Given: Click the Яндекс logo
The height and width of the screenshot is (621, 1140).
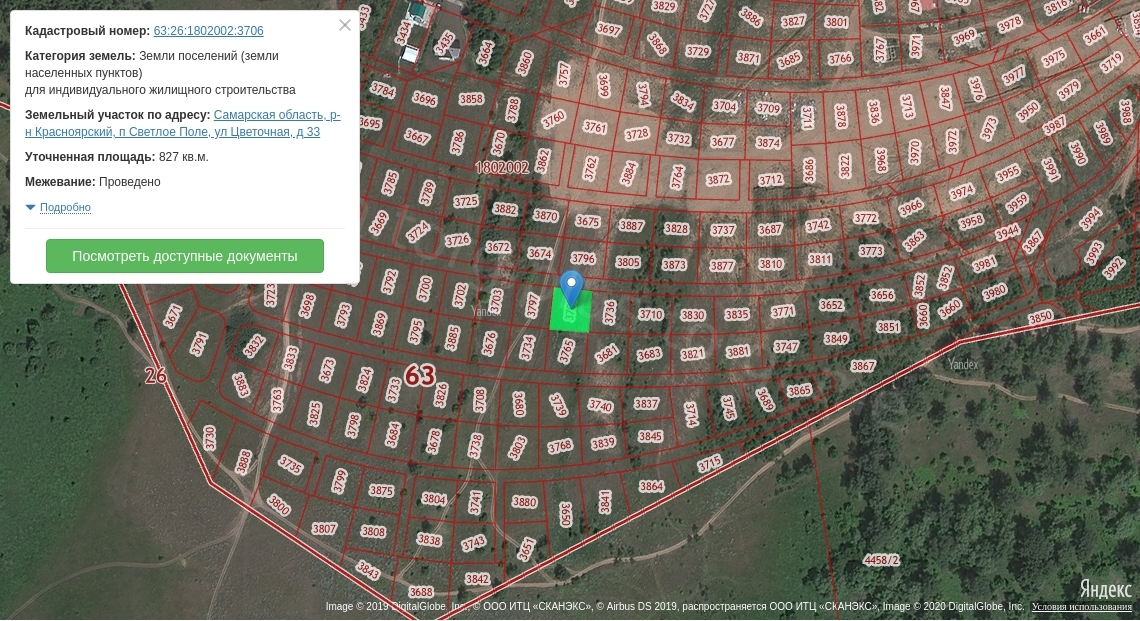Looking at the screenshot, I should [1105, 589].
